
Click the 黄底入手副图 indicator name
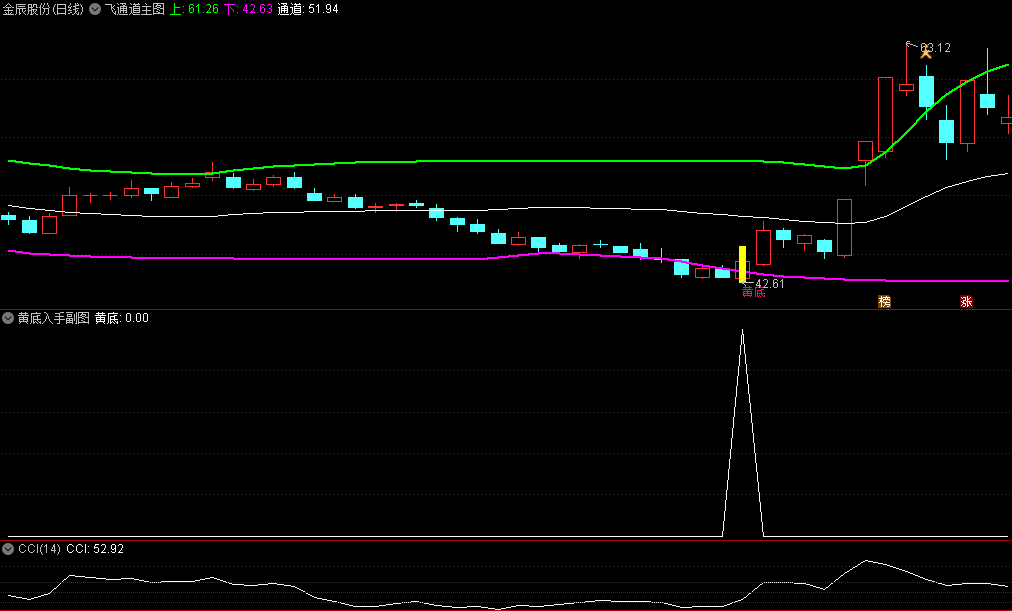(x=54, y=317)
